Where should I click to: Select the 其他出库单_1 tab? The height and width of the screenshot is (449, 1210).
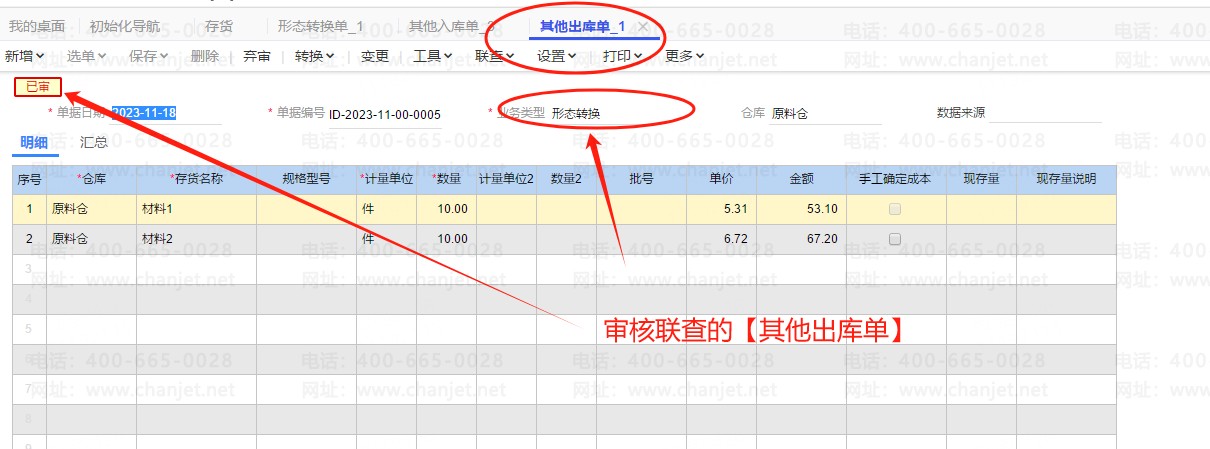tap(582, 26)
